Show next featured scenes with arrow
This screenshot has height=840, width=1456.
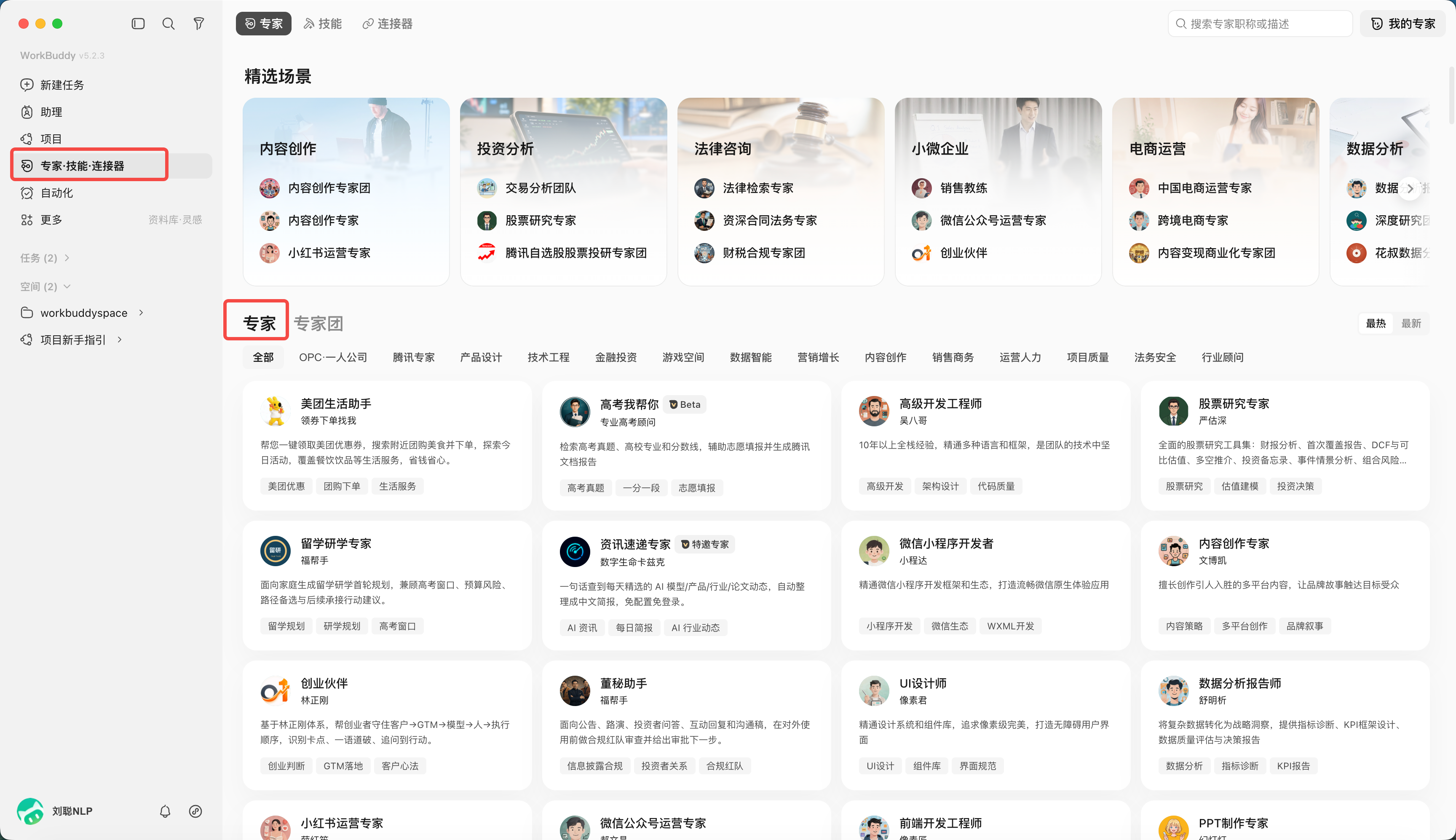(1410, 188)
